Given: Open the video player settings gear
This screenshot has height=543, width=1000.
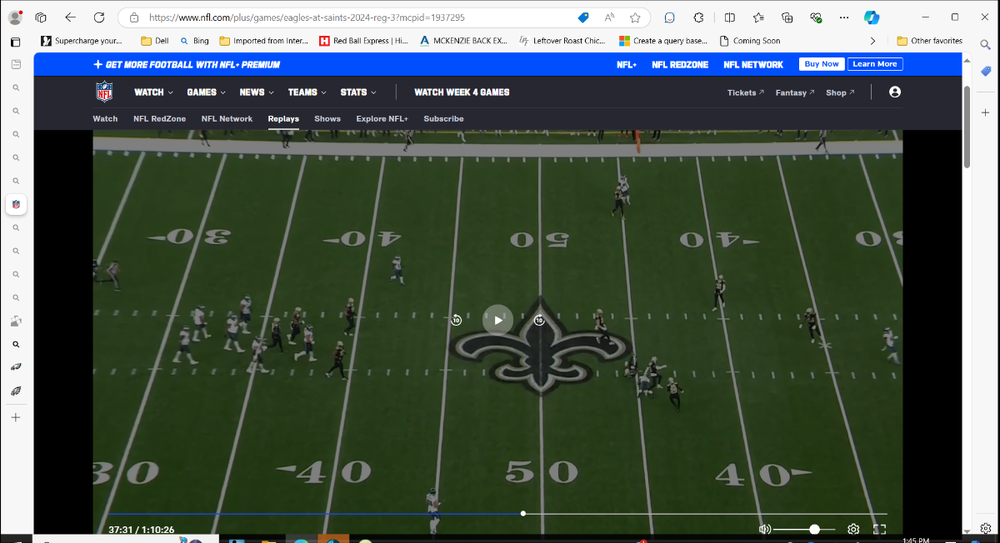Looking at the screenshot, I should tap(853, 529).
